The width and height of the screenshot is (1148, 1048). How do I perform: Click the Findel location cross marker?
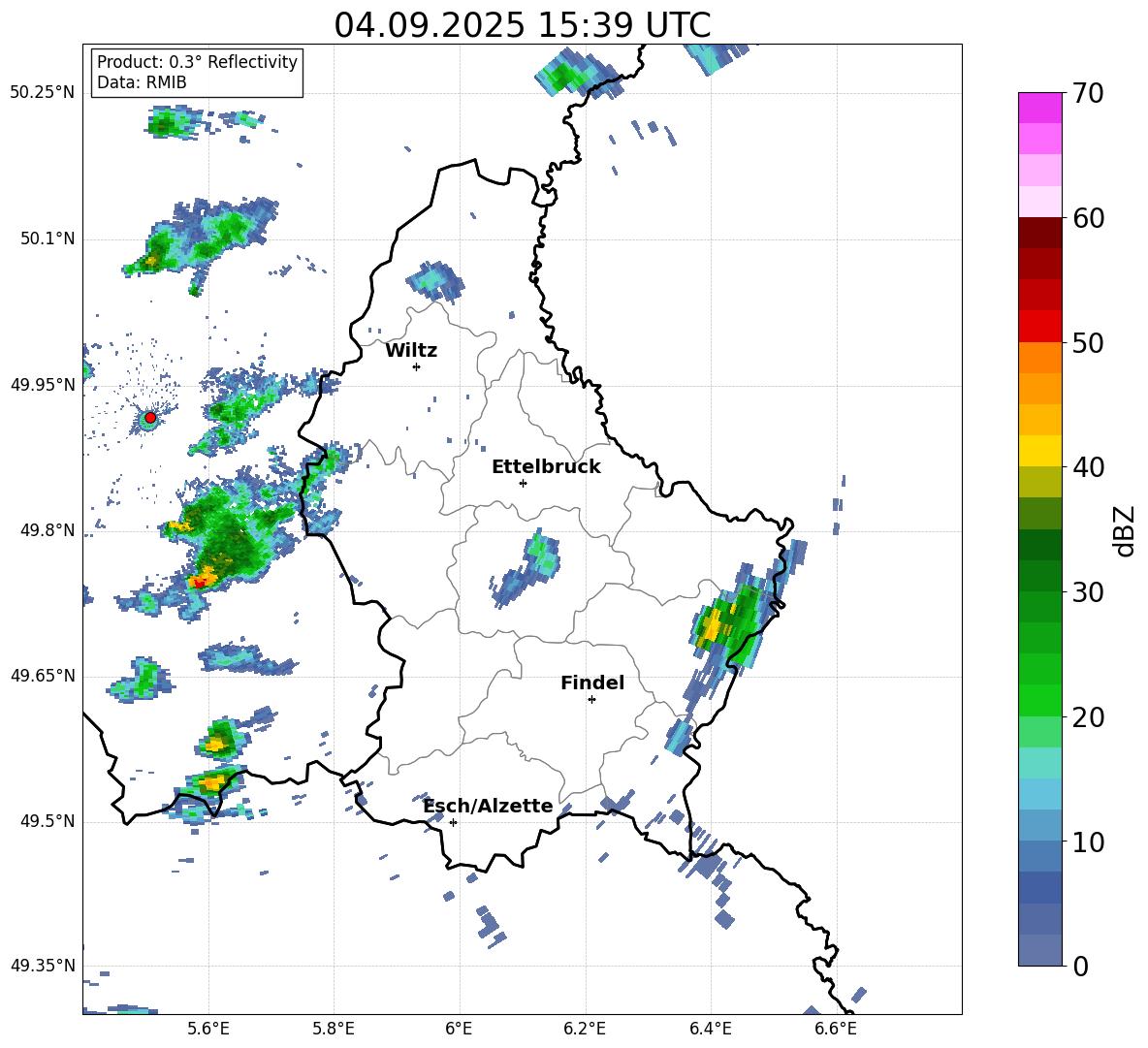click(591, 700)
